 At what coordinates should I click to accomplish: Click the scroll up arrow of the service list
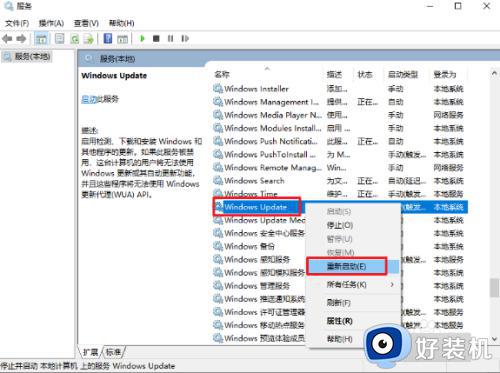tap(494, 73)
